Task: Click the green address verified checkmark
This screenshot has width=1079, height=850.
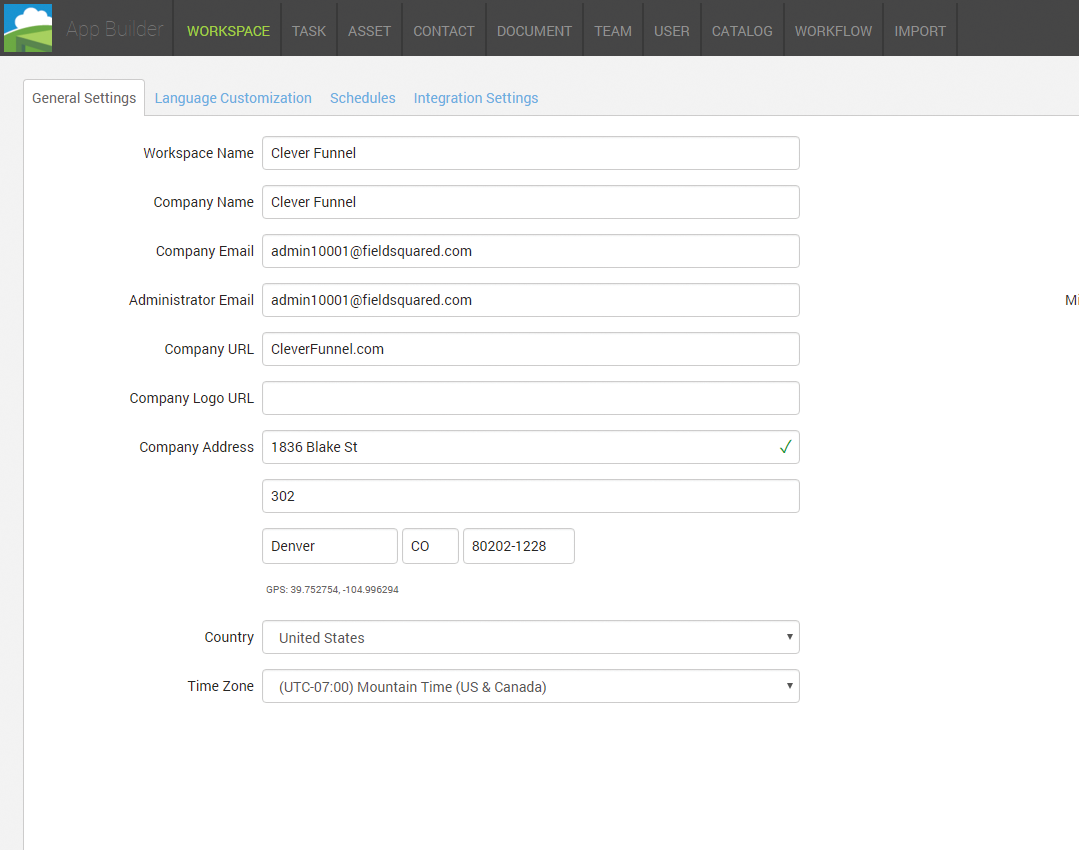Action: coord(785,447)
